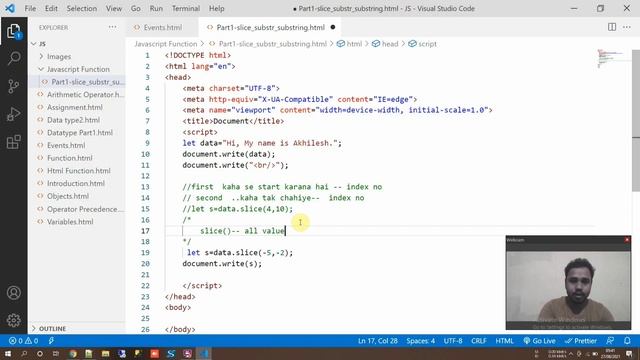This screenshot has height=360, width=640.
Task: Open Variables.html file
Action: point(70,222)
